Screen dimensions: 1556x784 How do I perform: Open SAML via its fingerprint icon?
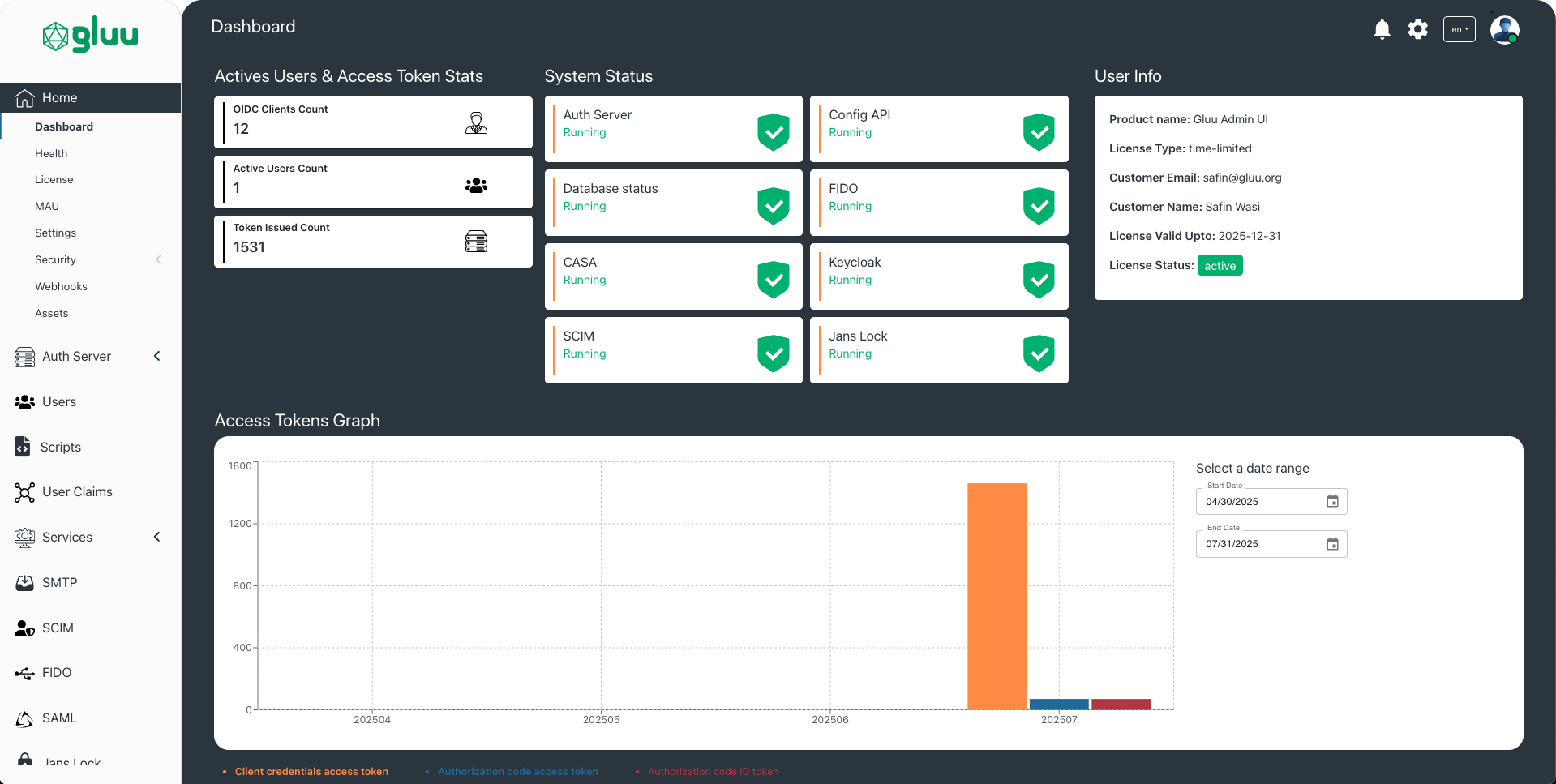click(24, 718)
